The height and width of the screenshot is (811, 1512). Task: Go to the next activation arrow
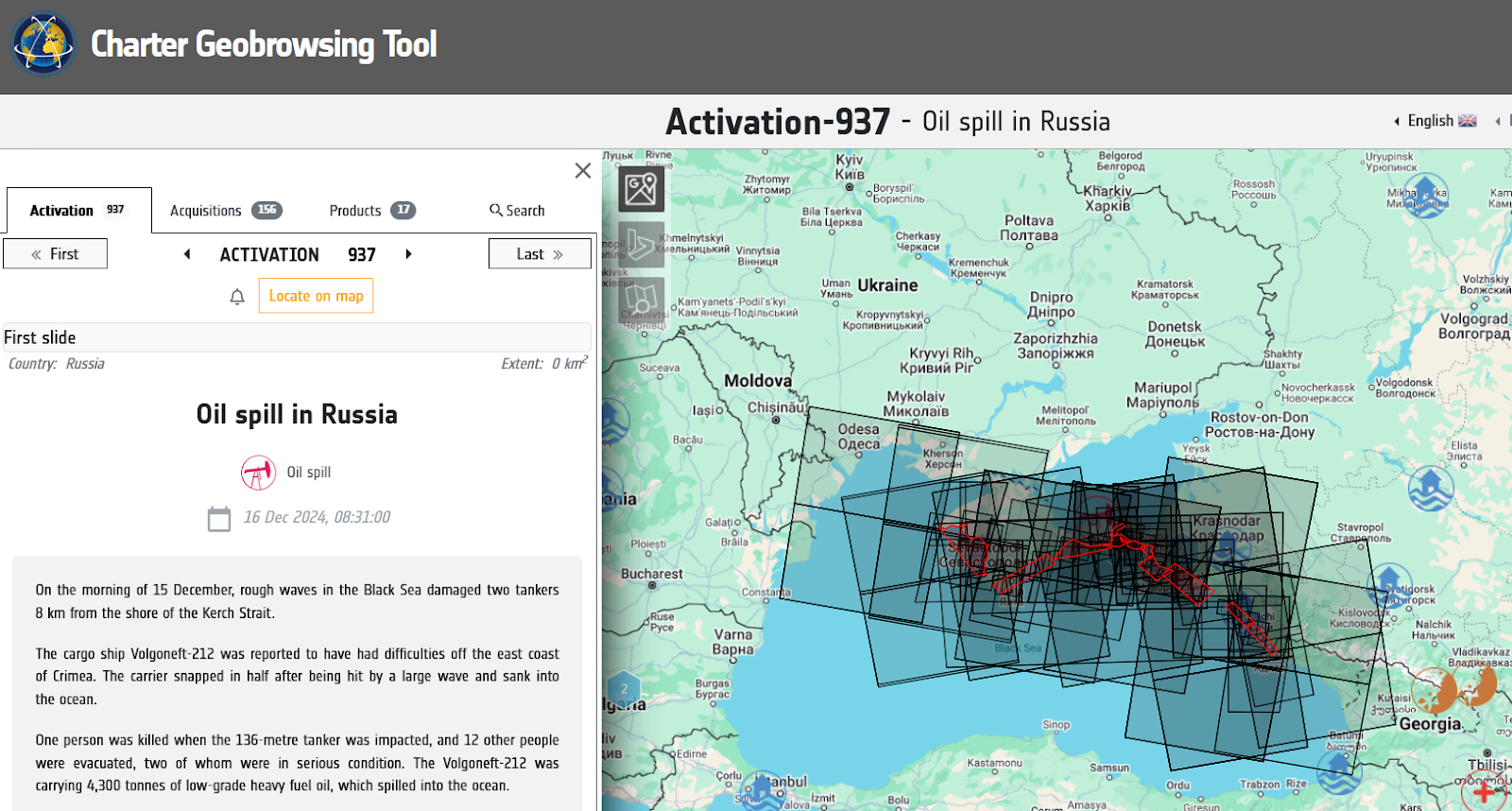(408, 254)
